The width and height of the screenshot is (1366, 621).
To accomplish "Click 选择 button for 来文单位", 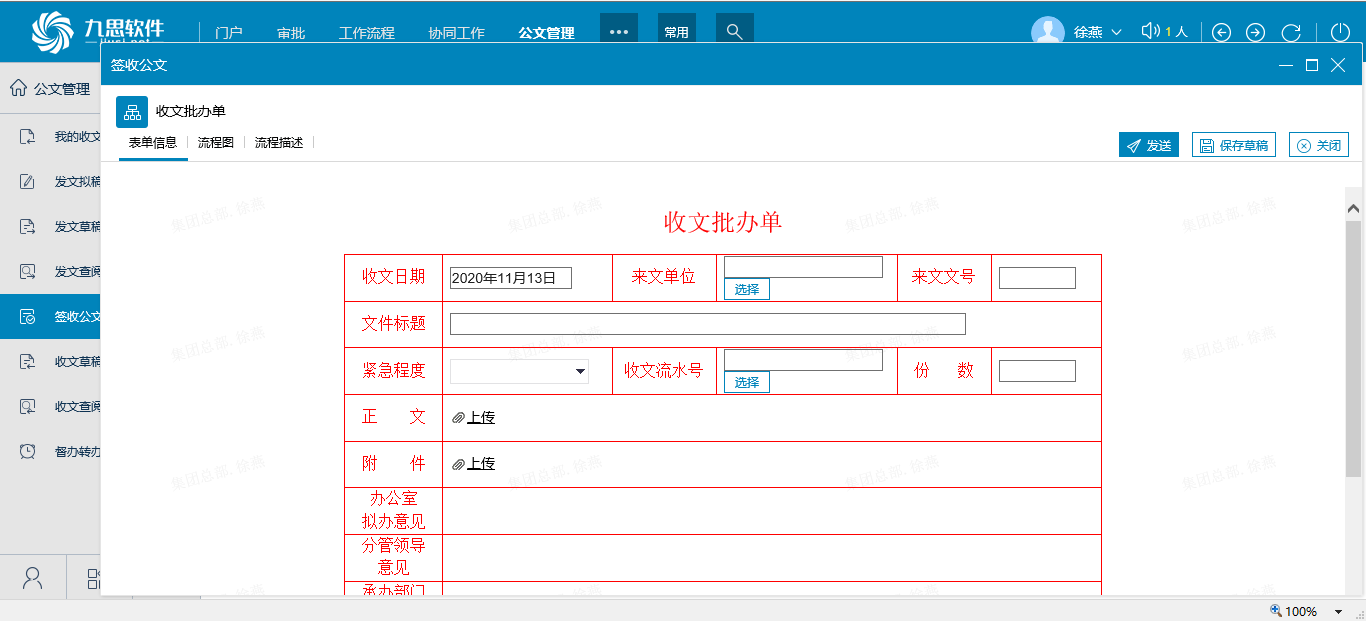I will [x=746, y=289].
